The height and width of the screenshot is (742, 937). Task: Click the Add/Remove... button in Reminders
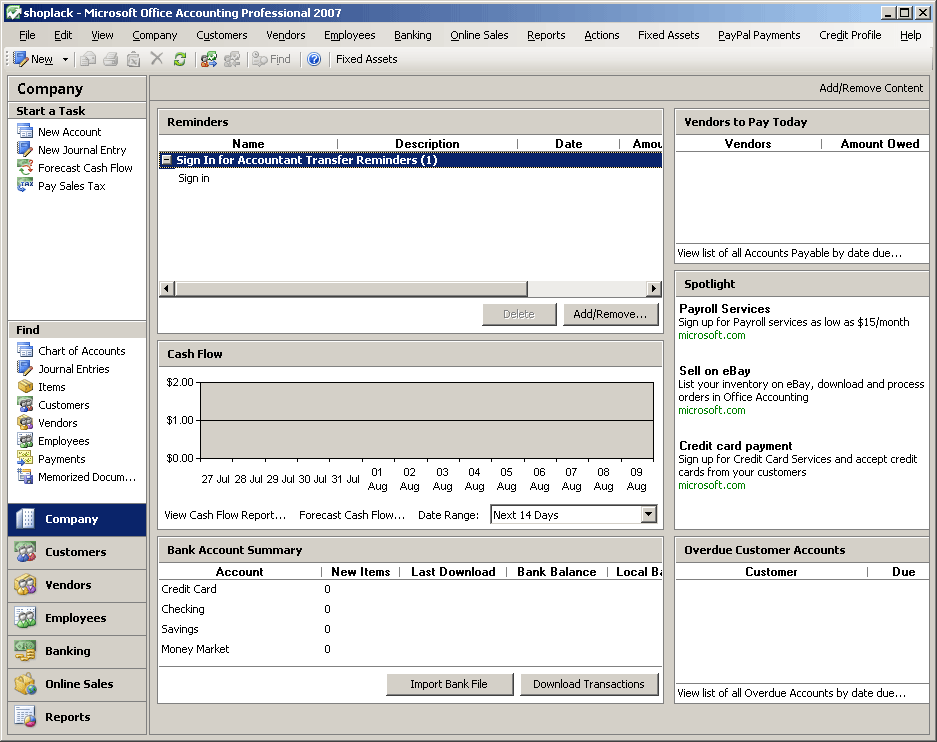click(x=610, y=314)
